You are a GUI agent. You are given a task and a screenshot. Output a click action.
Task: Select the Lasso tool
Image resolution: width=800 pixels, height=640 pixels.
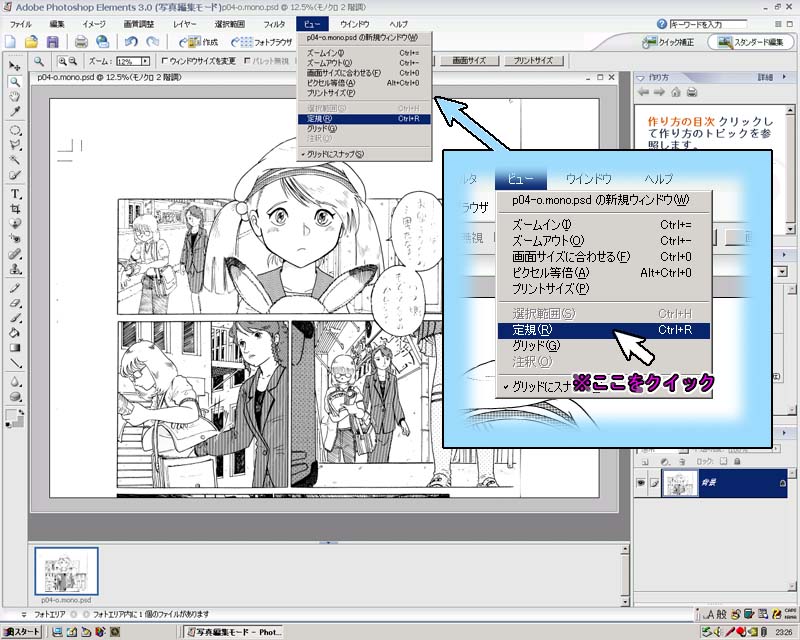[15, 145]
